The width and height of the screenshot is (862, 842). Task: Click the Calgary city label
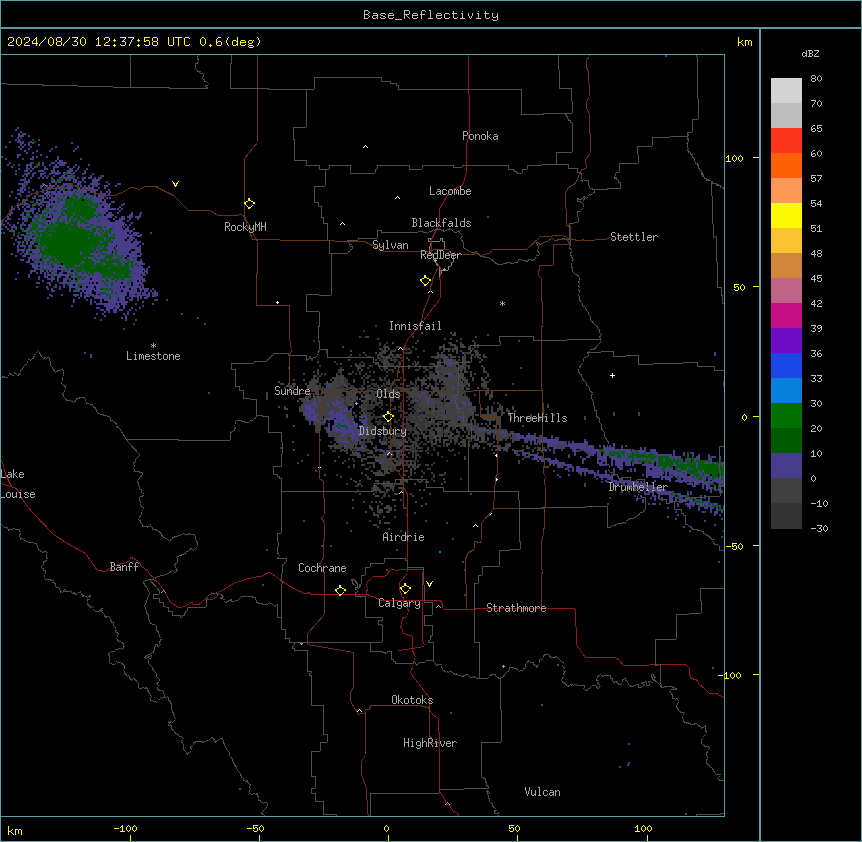[x=399, y=603]
